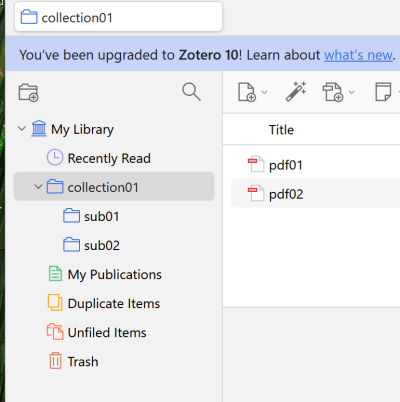Open Recently Read clock icon
This screenshot has width=400, height=402.
tap(55, 157)
